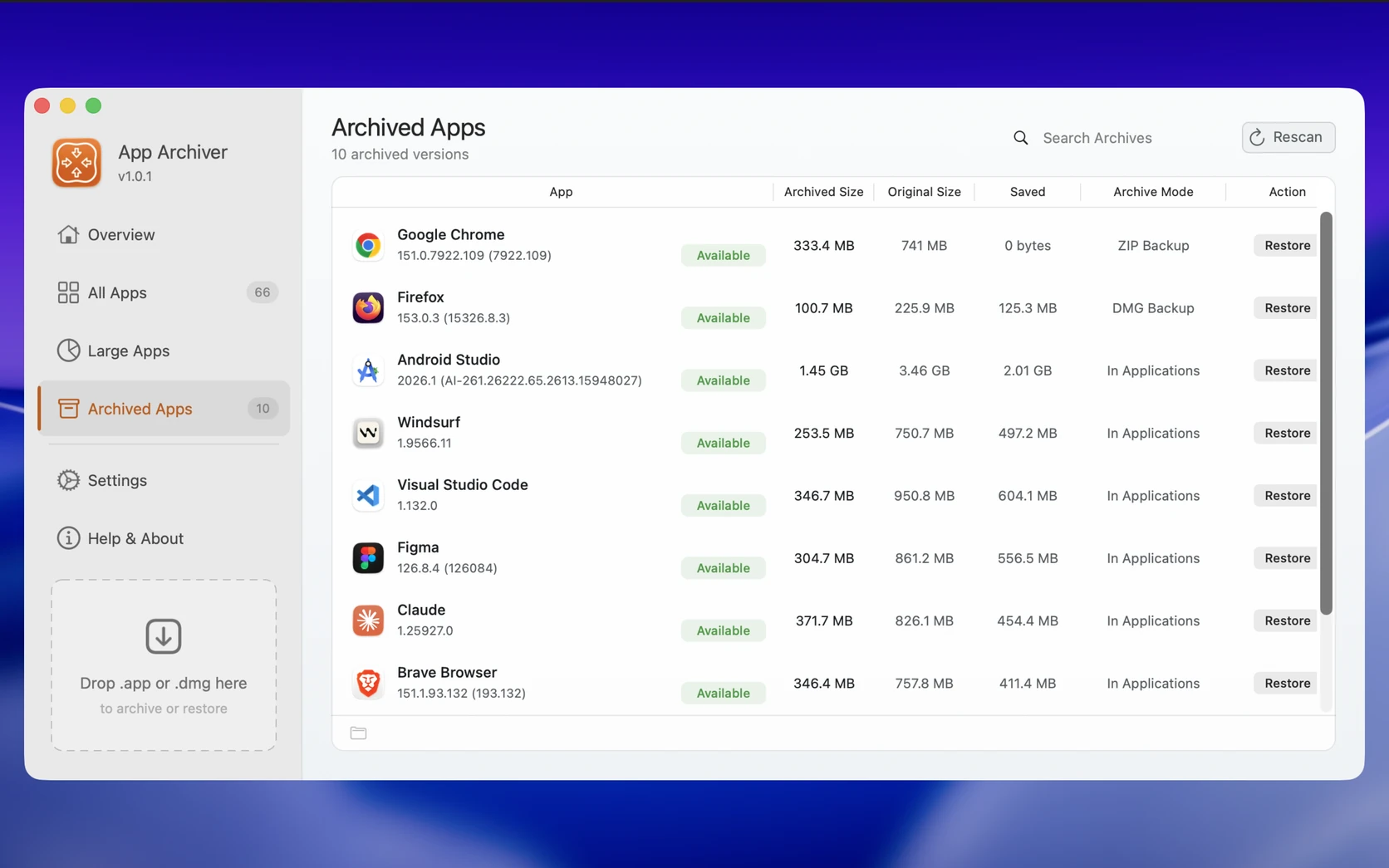Viewport: 1389px width, 868px height.
Task: Open the All Apps section
Action: 164,292
